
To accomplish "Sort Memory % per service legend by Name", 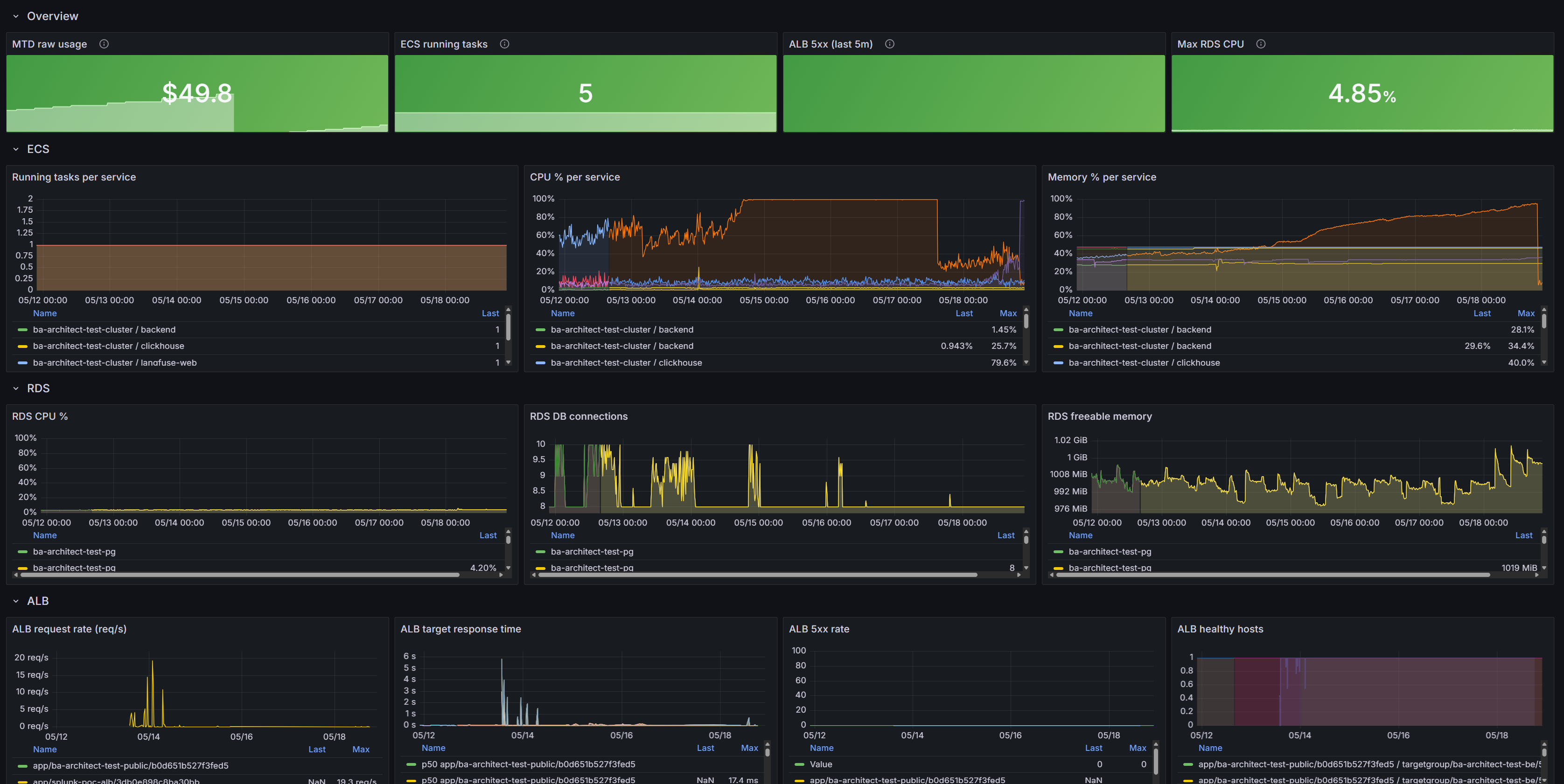I will 1081,313.
